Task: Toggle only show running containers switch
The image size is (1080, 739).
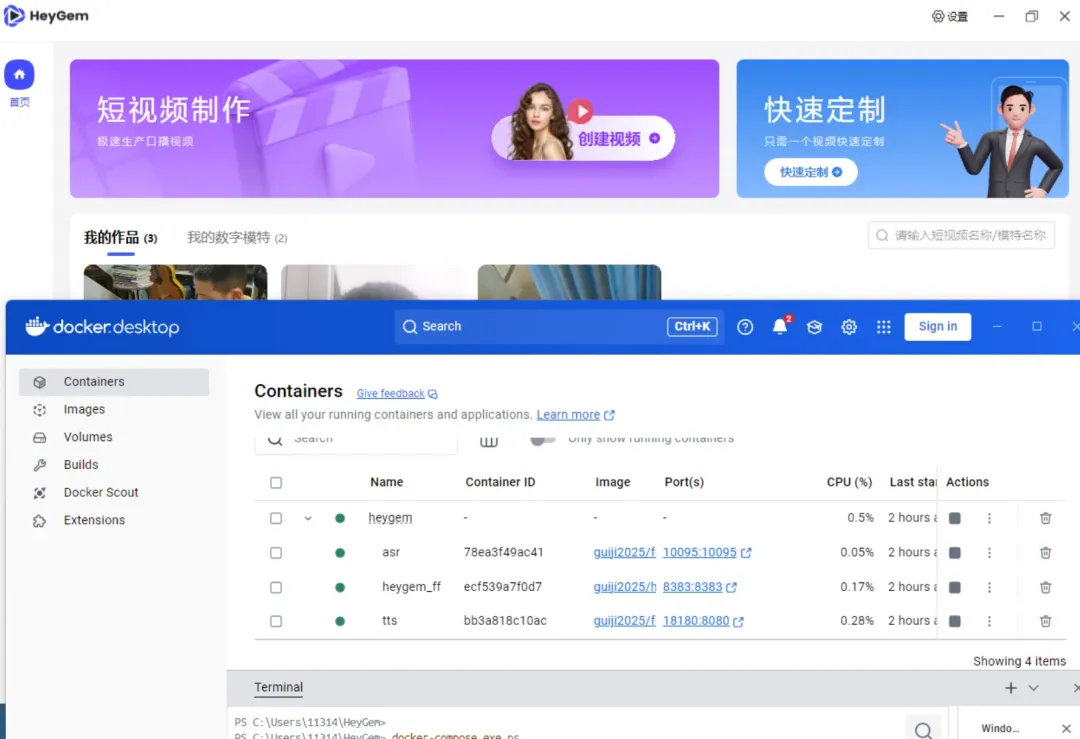Action: (x=543, y=440)
